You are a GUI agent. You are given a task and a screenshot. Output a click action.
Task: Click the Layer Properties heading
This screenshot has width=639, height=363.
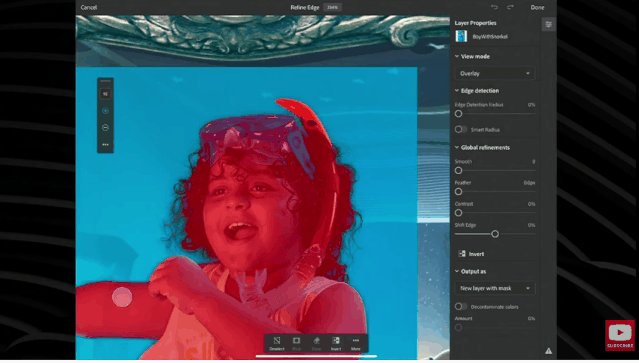[476, 23]
